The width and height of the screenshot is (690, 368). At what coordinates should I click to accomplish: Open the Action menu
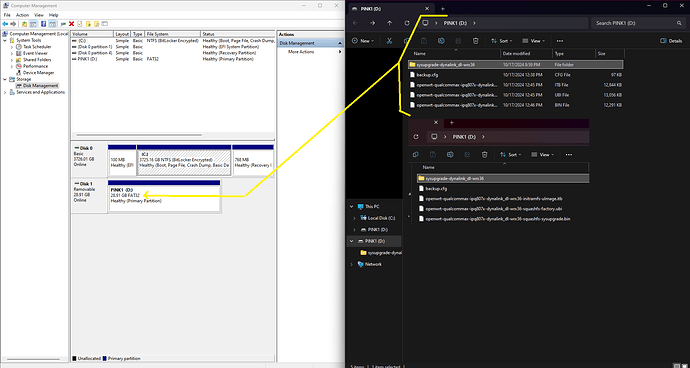click(x=22, y=15)
